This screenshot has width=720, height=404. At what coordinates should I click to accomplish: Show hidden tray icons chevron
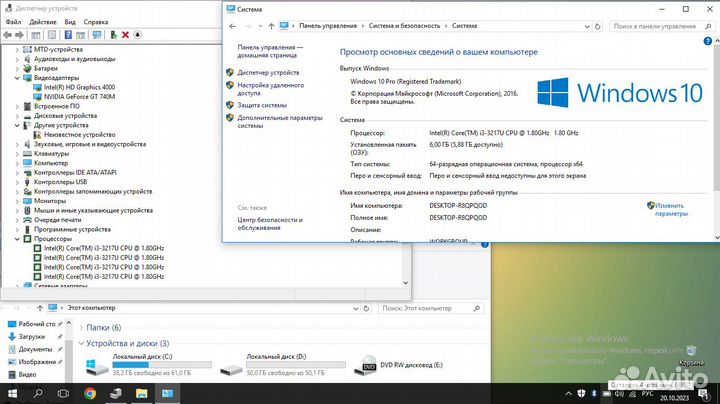point(568,394)
